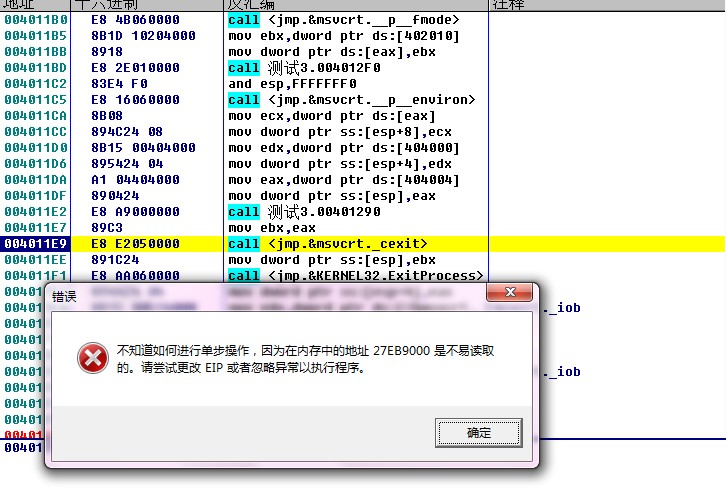Select address 004011E7 row

36,227
